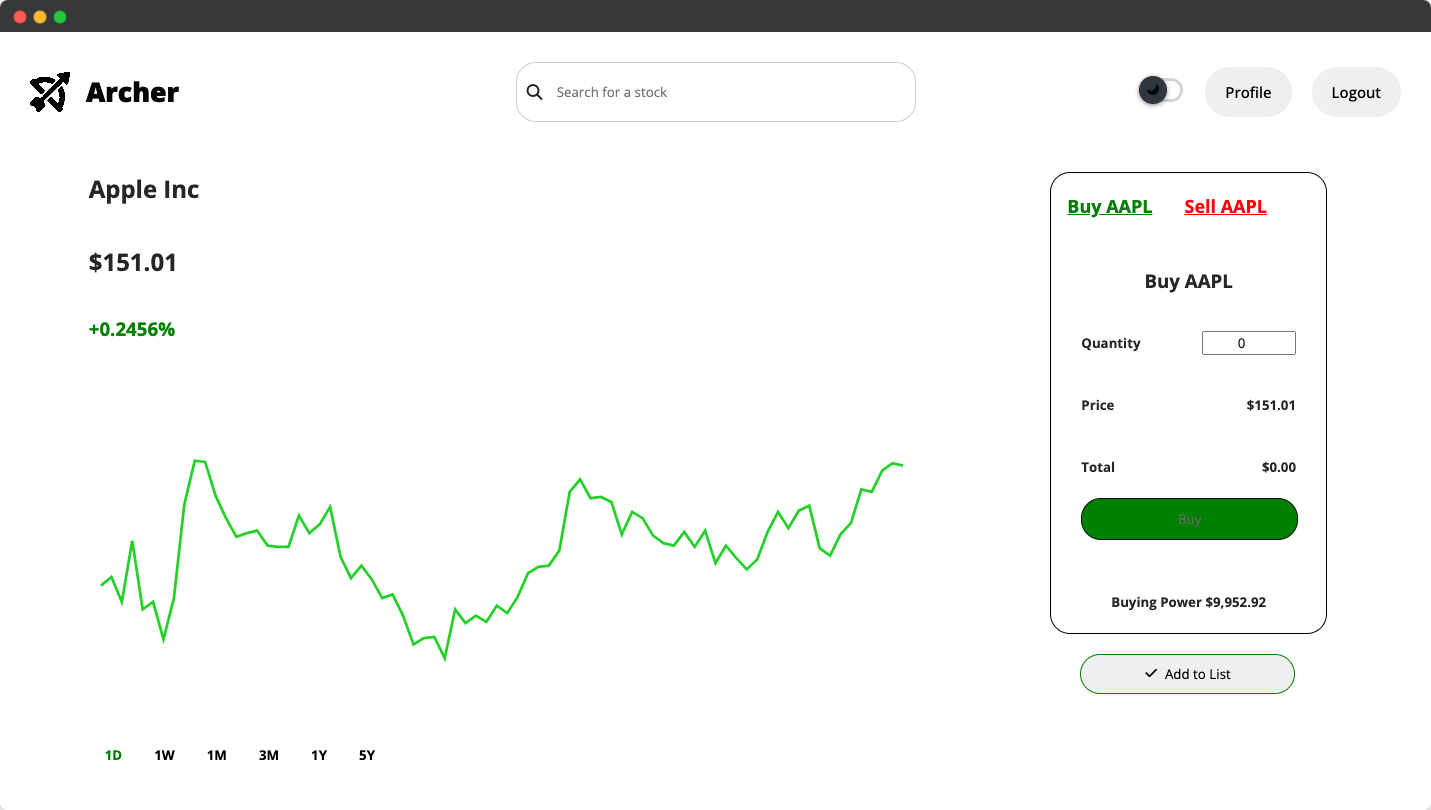This screenshot has height=810, width=1431.
Task: Switch to the Buy AAPL tab
Action: [1109, 207]
